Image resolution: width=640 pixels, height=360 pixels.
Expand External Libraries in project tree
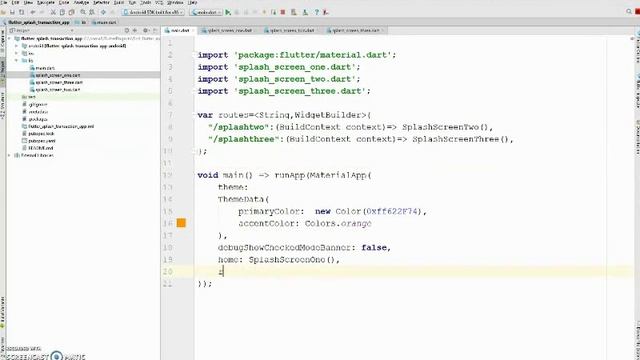coord(10,156)
